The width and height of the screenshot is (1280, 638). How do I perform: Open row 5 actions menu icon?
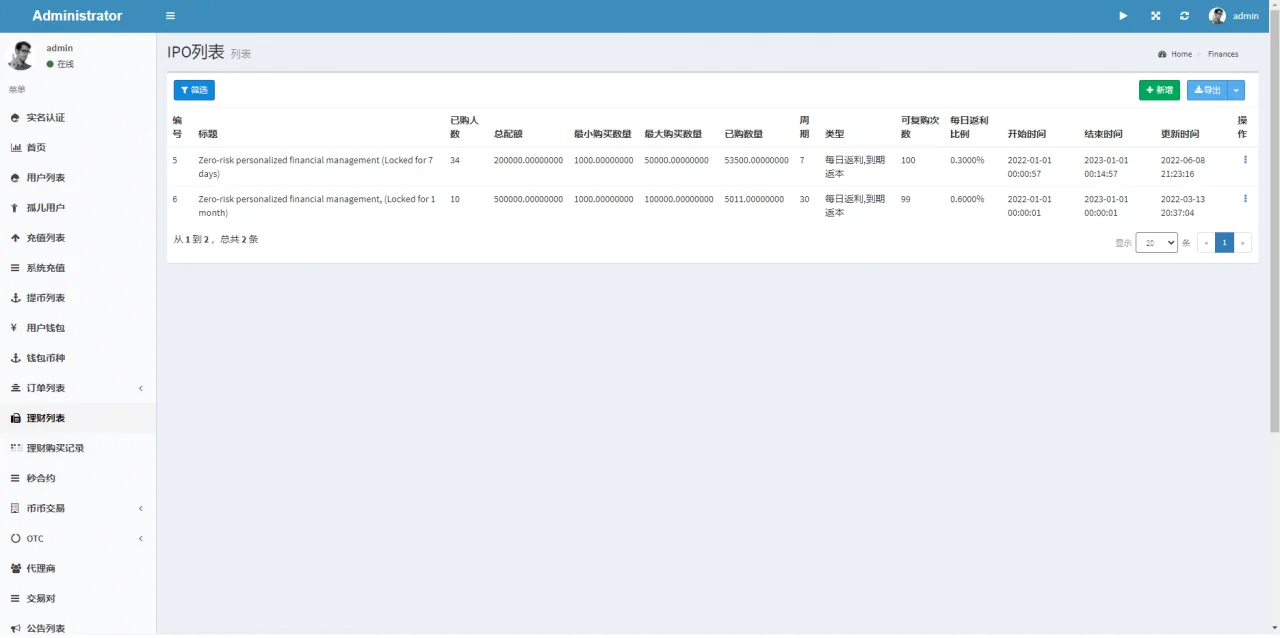click(1245, 160)
